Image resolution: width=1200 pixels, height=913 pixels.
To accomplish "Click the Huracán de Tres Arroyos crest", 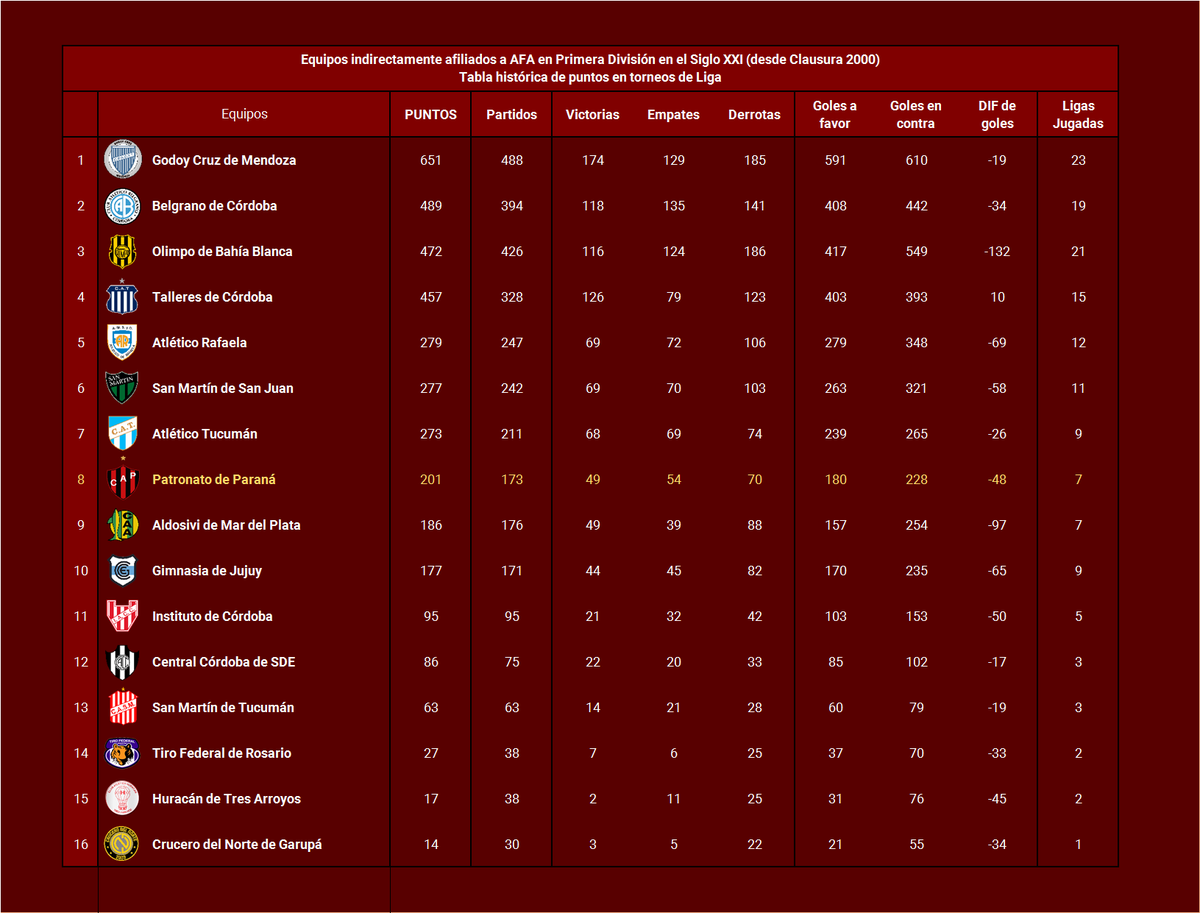I will 123,799.
